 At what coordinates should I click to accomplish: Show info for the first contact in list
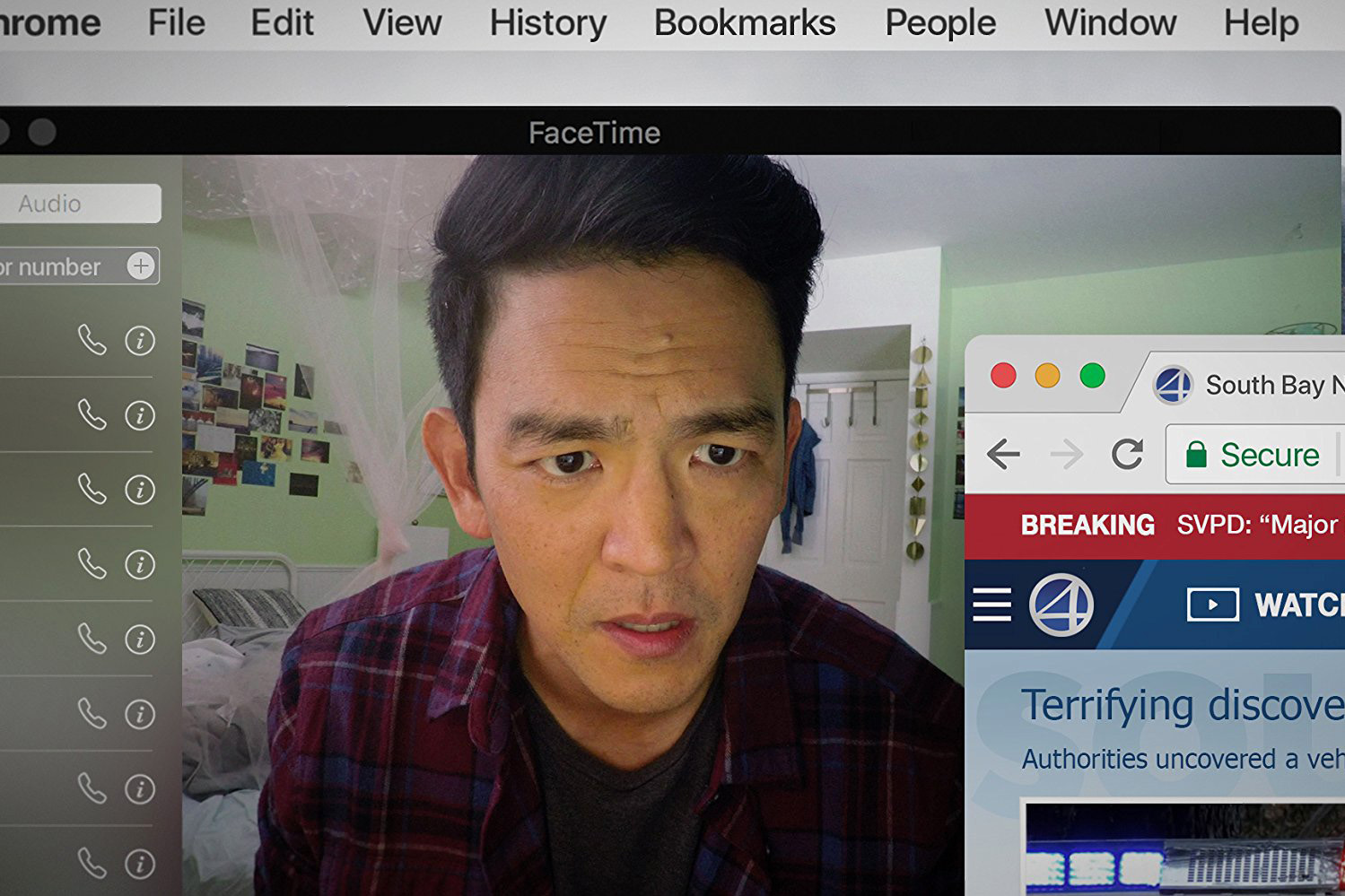140,341
